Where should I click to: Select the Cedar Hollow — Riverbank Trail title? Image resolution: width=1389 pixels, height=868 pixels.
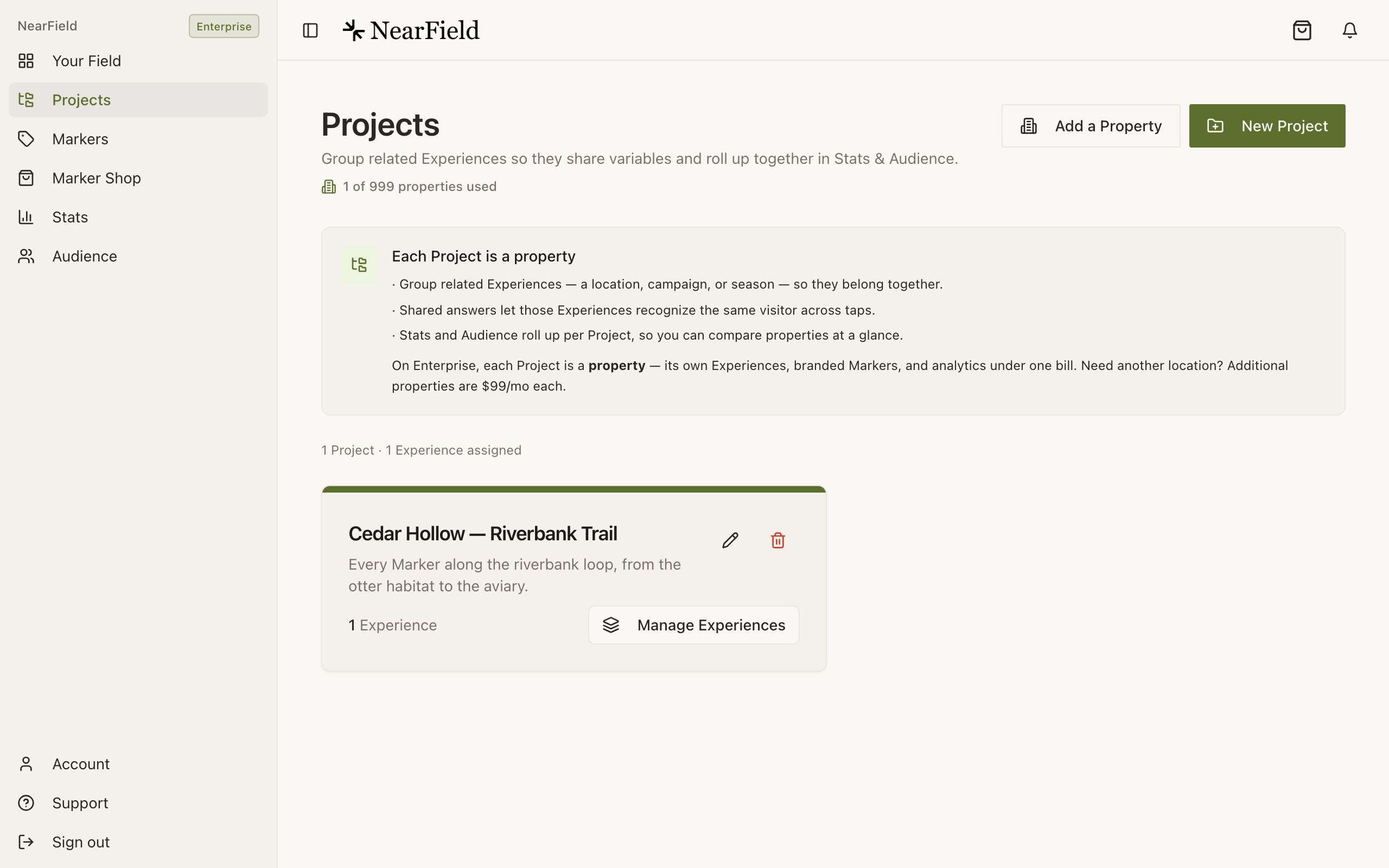pos(483,533)
